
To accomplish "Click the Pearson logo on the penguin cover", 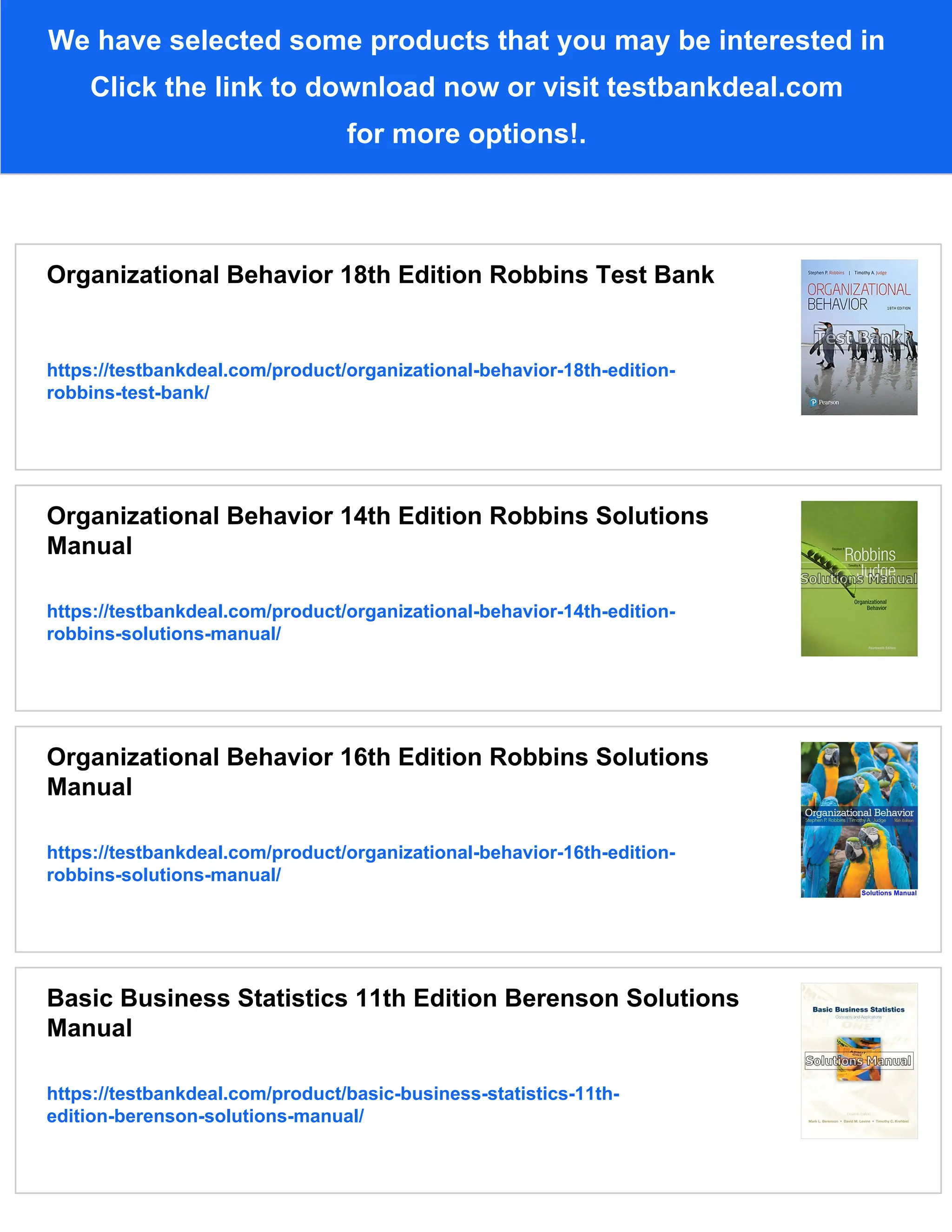I will click(824, 402).
